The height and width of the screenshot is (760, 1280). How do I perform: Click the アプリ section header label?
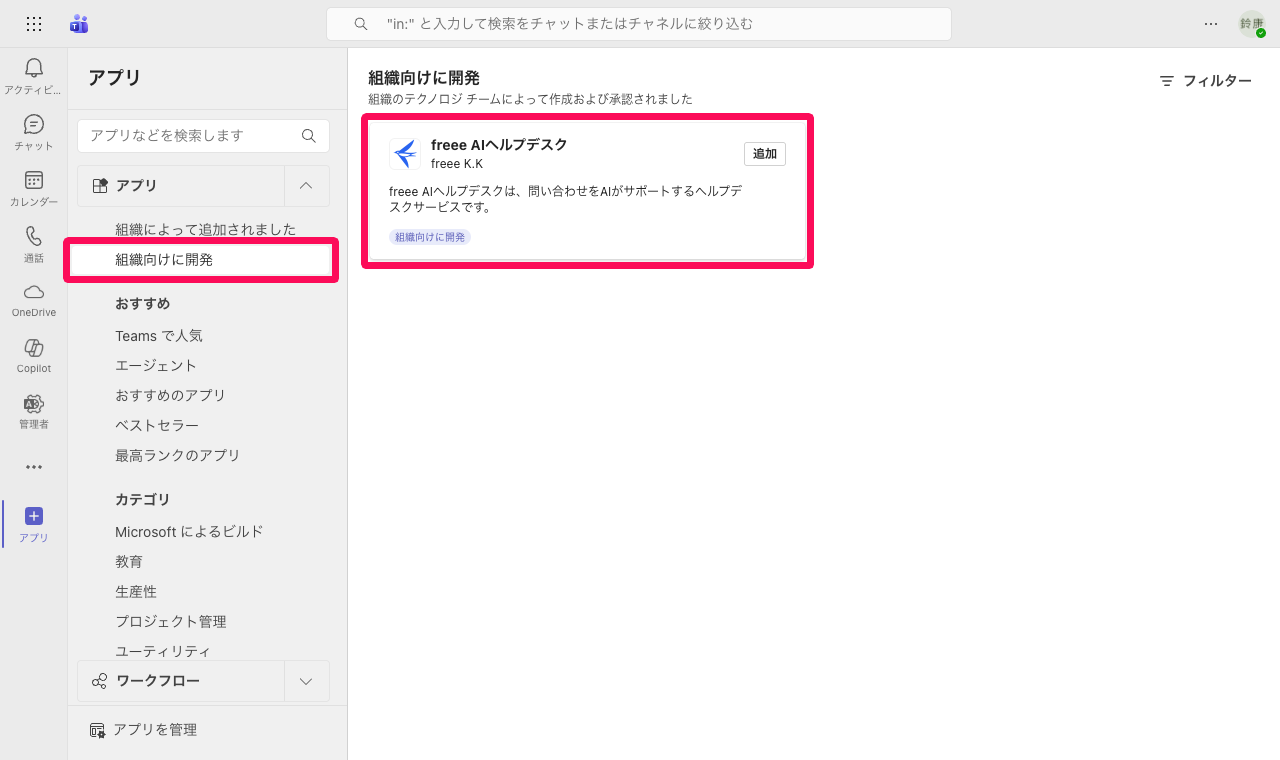tap(136, 185)
